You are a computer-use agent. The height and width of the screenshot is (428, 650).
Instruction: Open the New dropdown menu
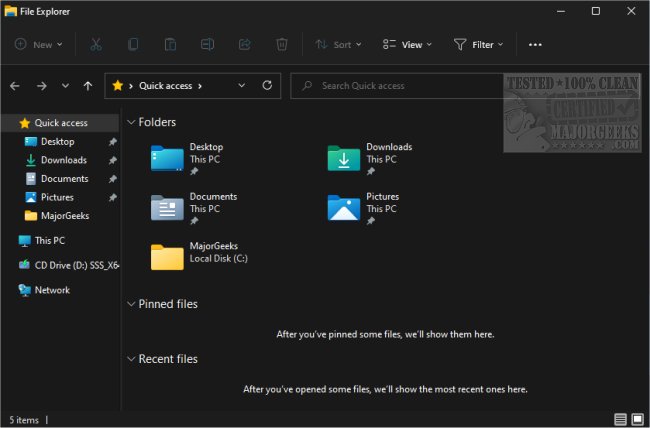tap(39, 44)
